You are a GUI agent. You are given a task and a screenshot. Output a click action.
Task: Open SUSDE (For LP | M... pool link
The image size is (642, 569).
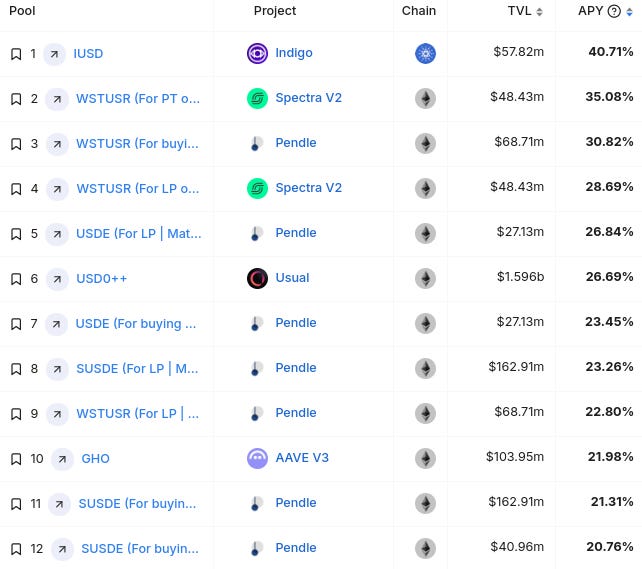(137, 369)
